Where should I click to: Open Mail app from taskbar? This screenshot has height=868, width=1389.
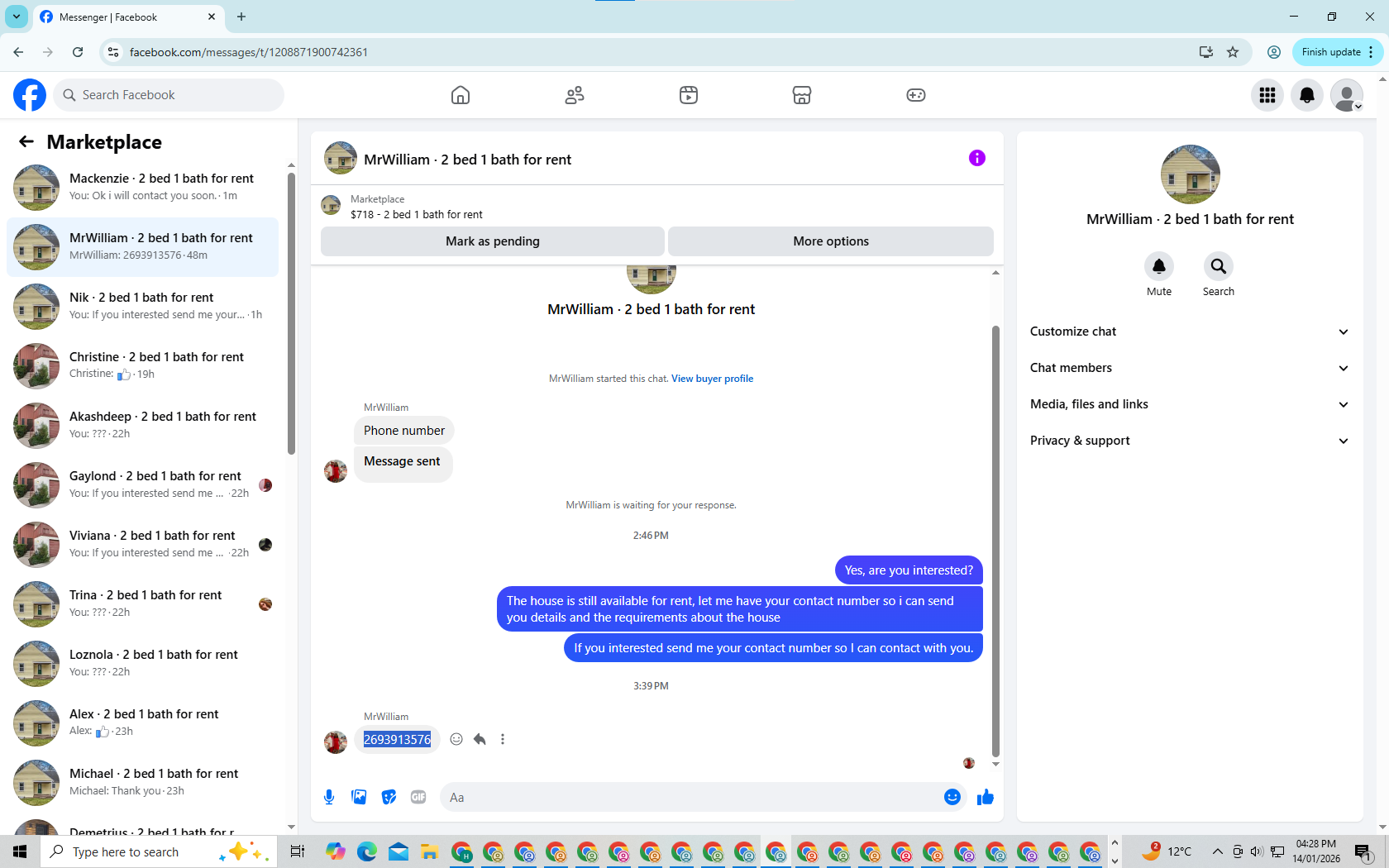[x=399, y=851]
